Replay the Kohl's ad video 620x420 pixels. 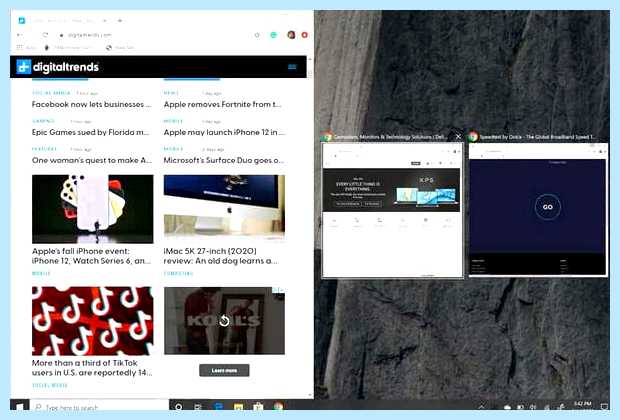(224, 321)
